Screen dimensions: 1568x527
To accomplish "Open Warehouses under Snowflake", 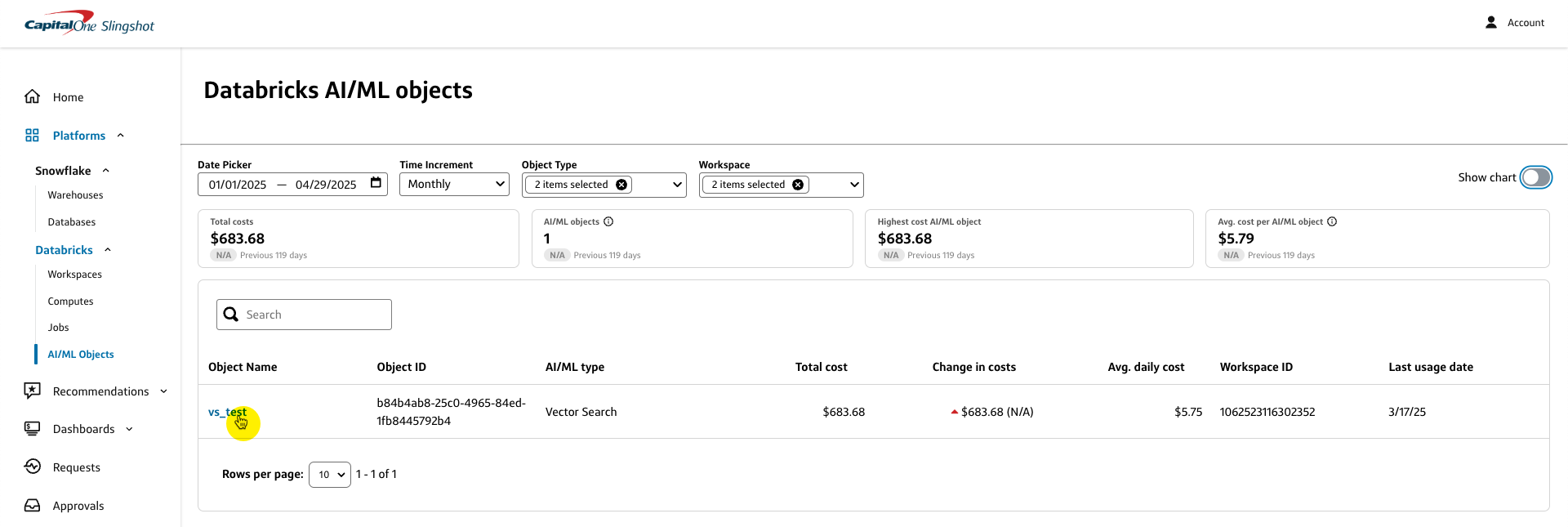I will point(75,195).
